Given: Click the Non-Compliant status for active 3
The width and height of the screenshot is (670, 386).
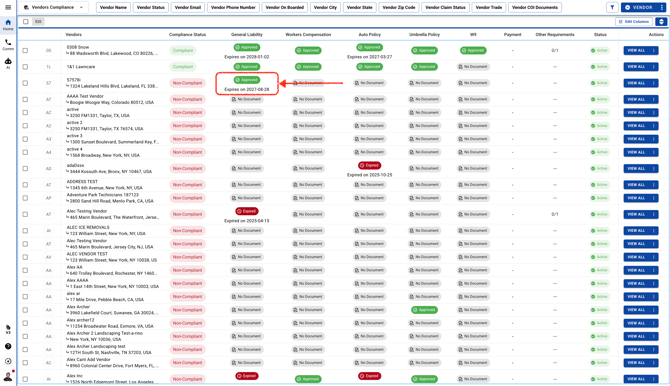Looking at the screenshot, I should [x=187, y=139].
